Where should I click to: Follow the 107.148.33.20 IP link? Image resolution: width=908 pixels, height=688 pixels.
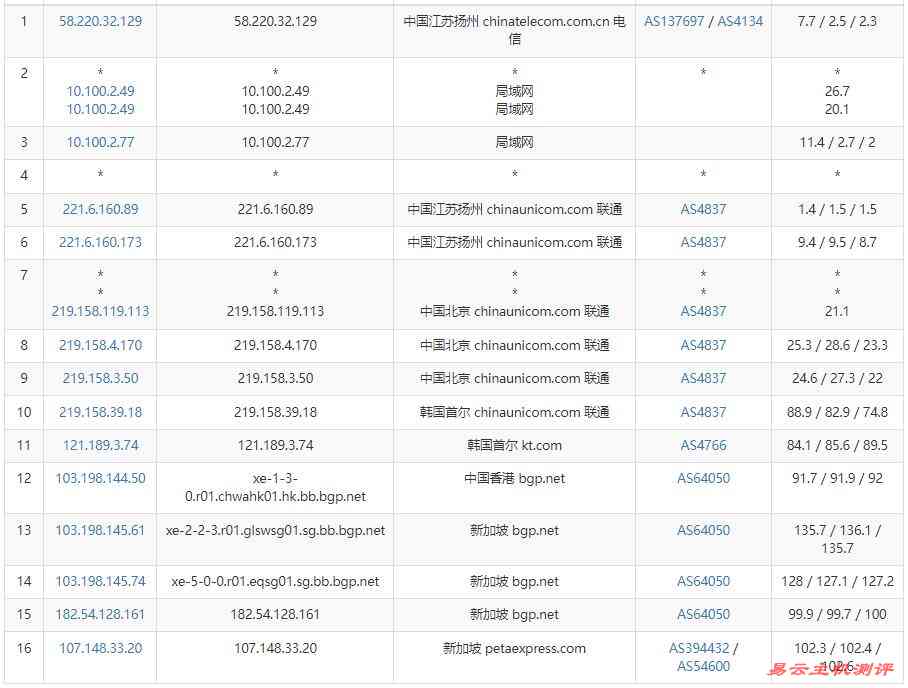tap(100, 649)
